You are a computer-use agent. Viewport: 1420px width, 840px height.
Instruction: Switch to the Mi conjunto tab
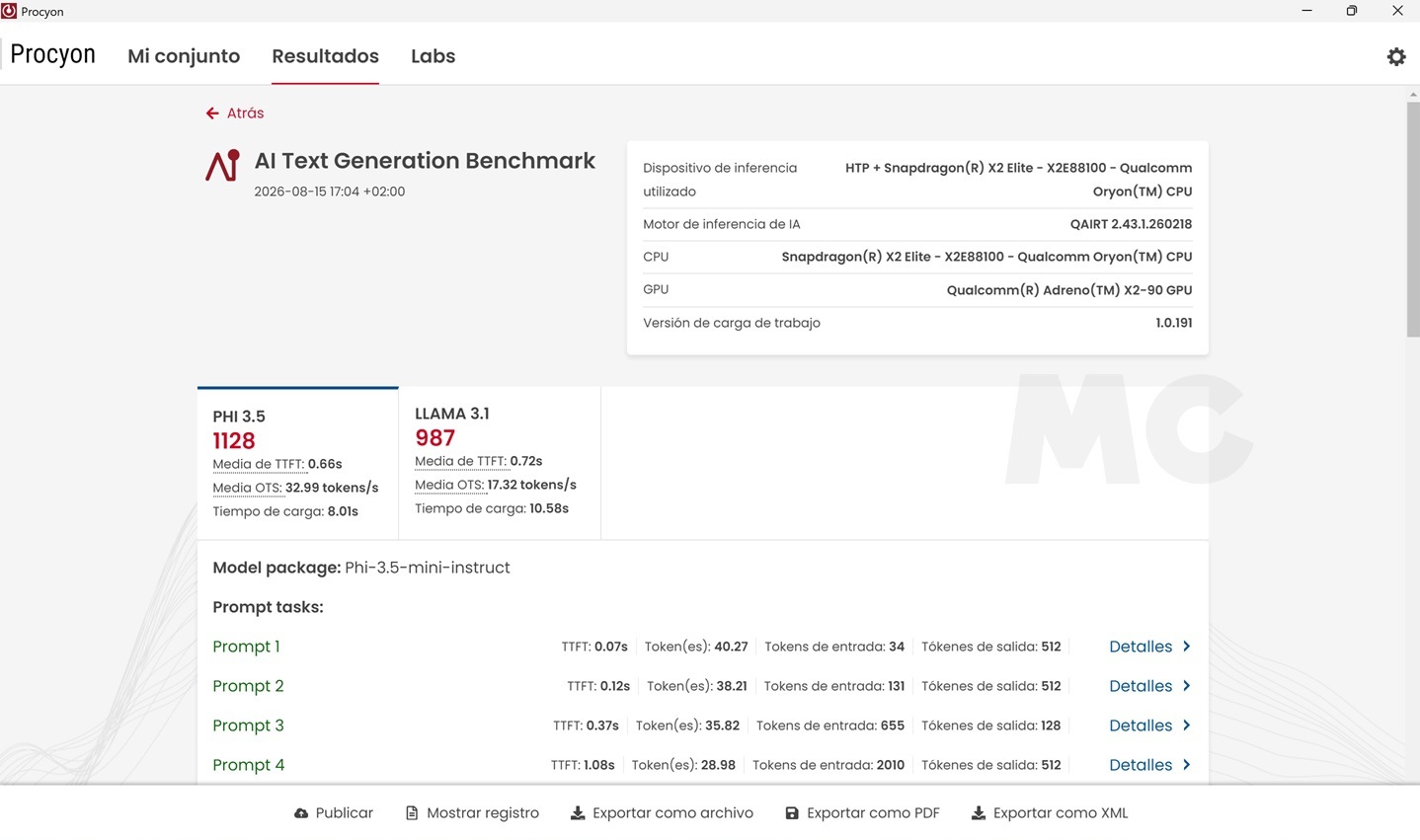click(x=184, y=56)
